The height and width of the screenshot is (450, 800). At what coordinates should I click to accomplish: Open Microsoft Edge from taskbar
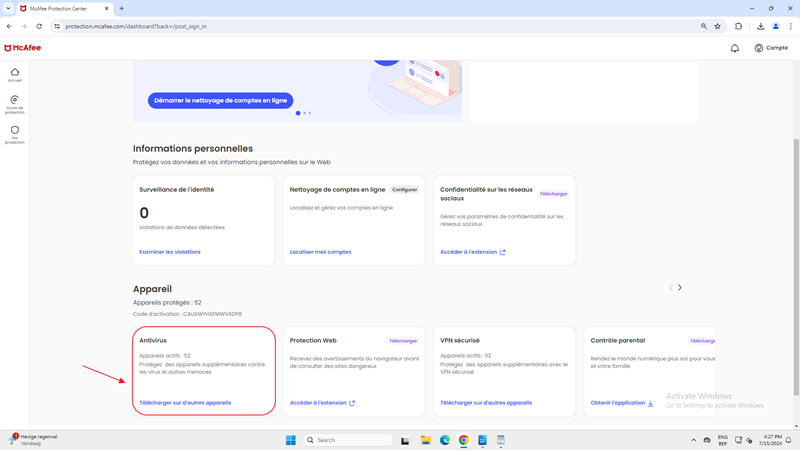click(445, 440)
